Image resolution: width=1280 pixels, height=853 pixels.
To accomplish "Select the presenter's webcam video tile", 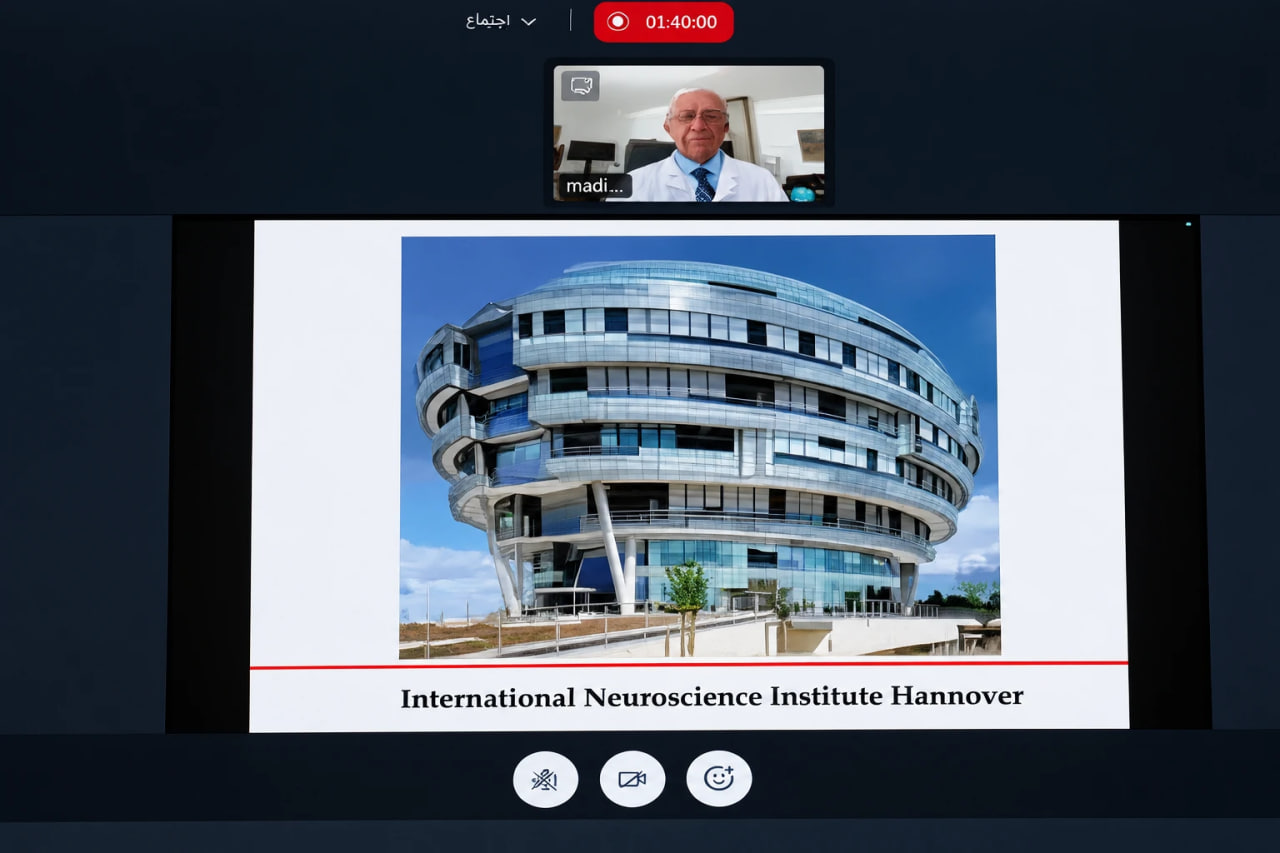I will 689,134.
